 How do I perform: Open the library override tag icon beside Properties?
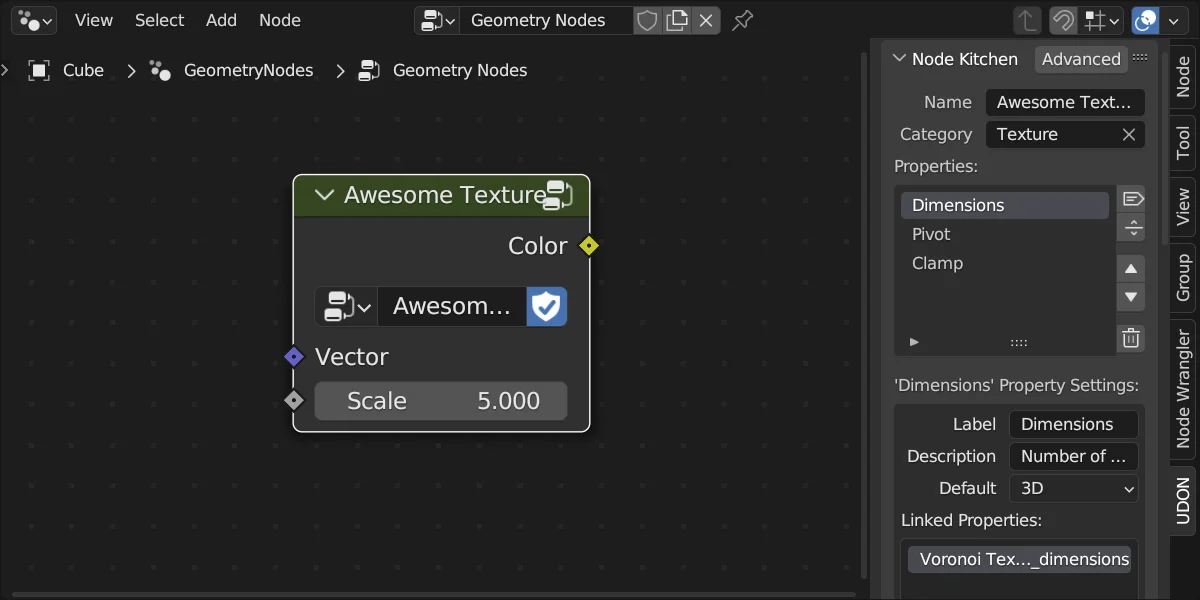(1131, 198)
